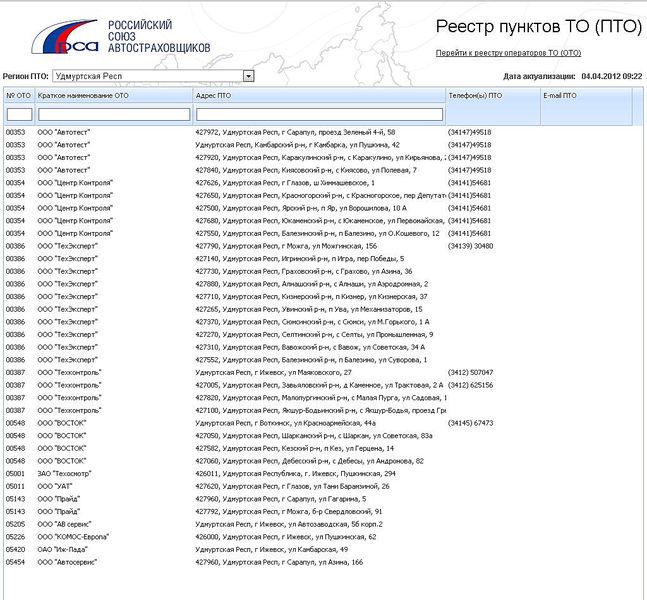Viewport: 647px width, 600px height.
Task: Open link Перейти к реестру операторов ТО
Action: pyautogui.click(x=508, y=53)
